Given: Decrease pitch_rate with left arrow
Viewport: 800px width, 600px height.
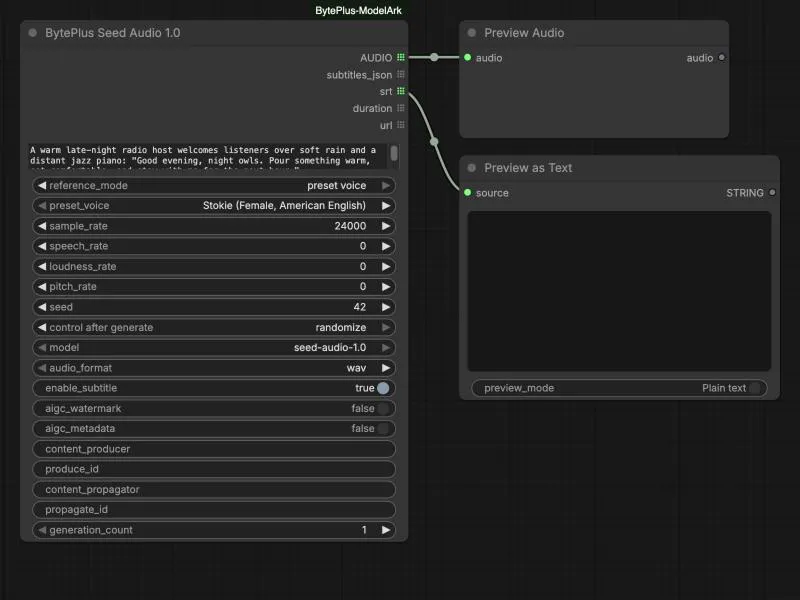Looking at the screenshot, I should [42, 287].
